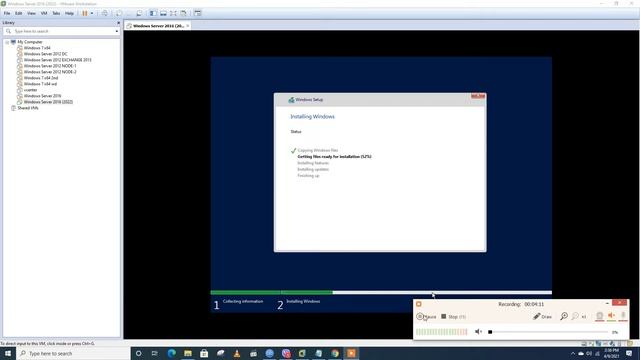Image resolution: width=640 pixels, height=360 pixels.
Task: Open Cortana from the taskbar
Action: pos(138,353)
